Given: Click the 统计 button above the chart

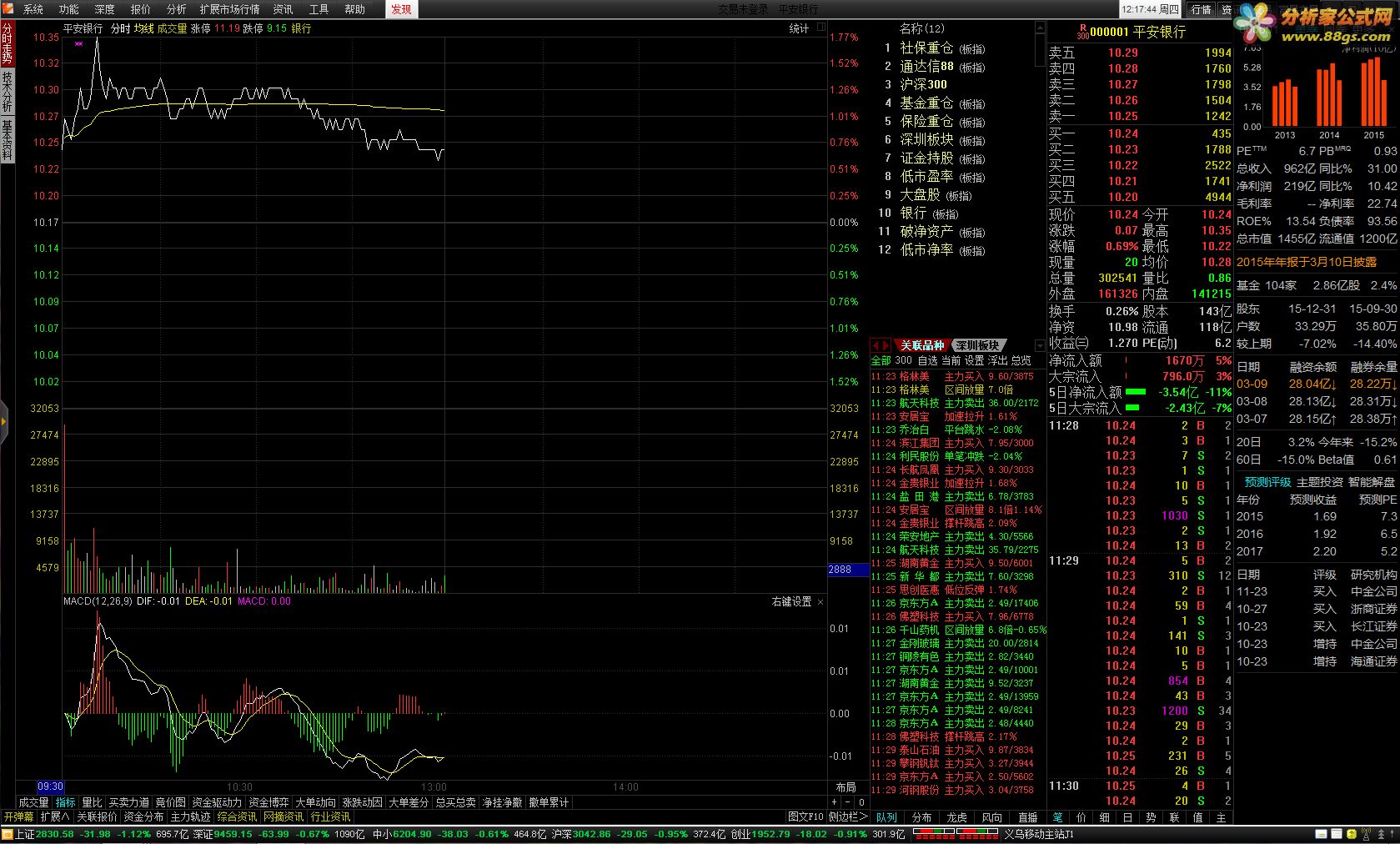Looking at the screenshot, I should click(799, 28).
